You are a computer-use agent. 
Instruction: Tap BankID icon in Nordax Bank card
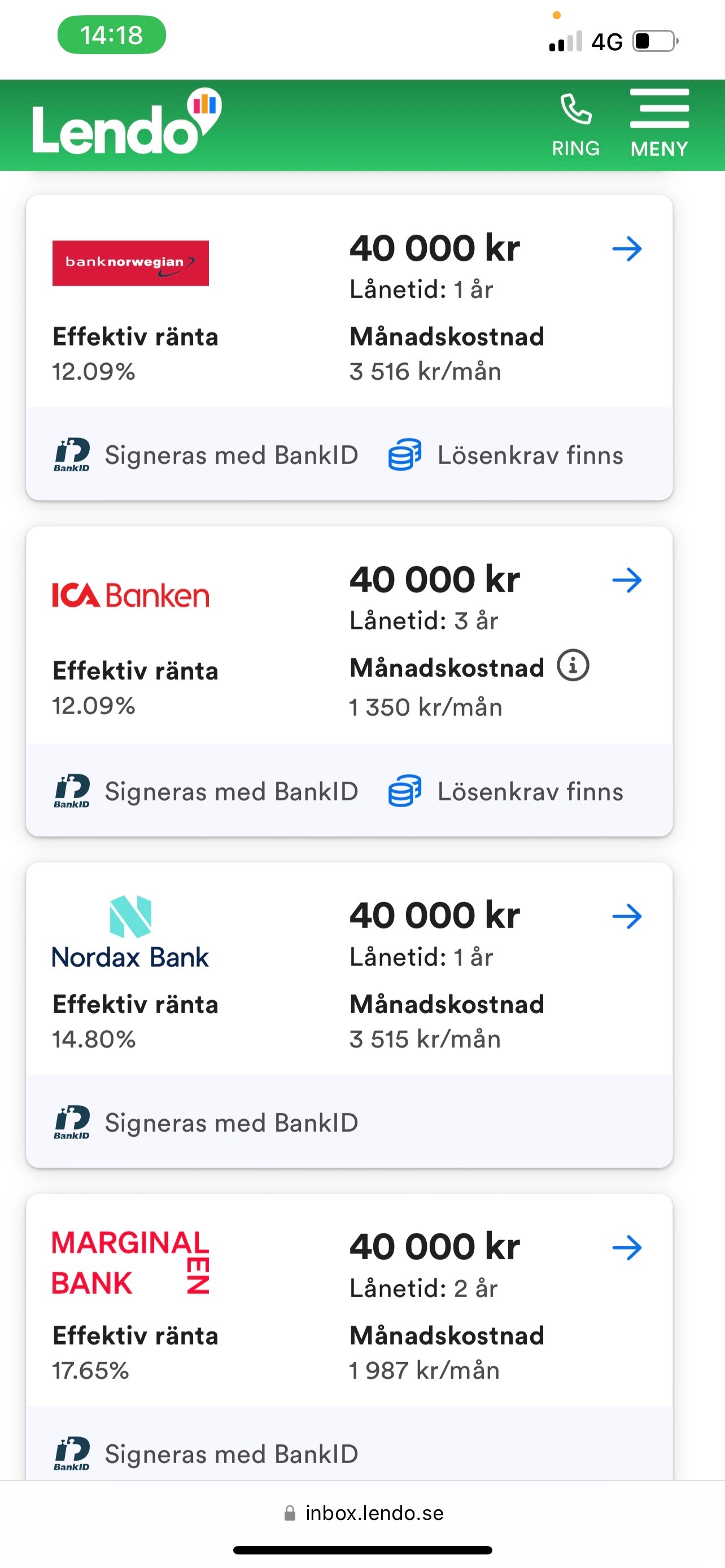[x=72, y=1122]
